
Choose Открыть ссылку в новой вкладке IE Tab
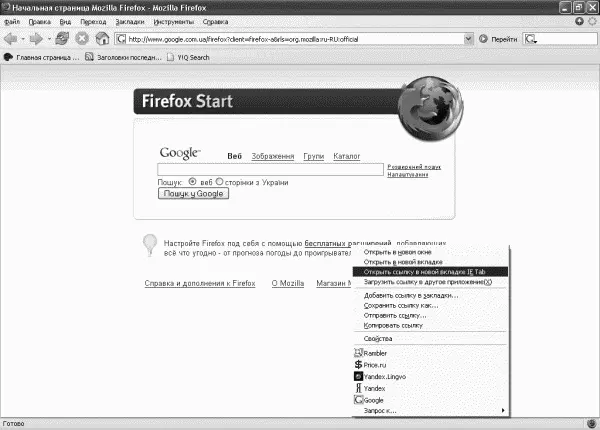click(430, 272)
